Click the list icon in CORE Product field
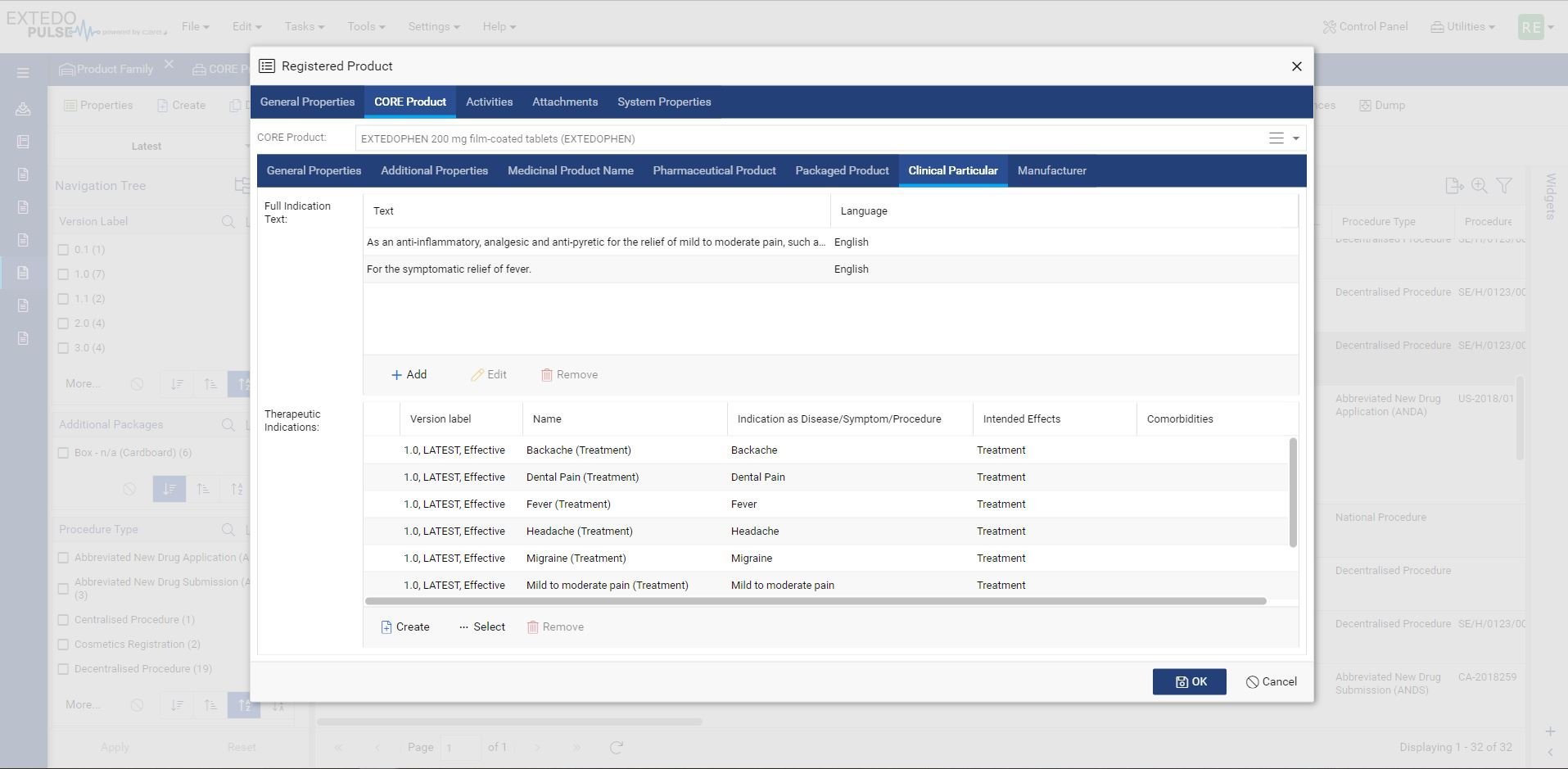The height and width of the screenshot is (769, 1568). [1276, 138]
